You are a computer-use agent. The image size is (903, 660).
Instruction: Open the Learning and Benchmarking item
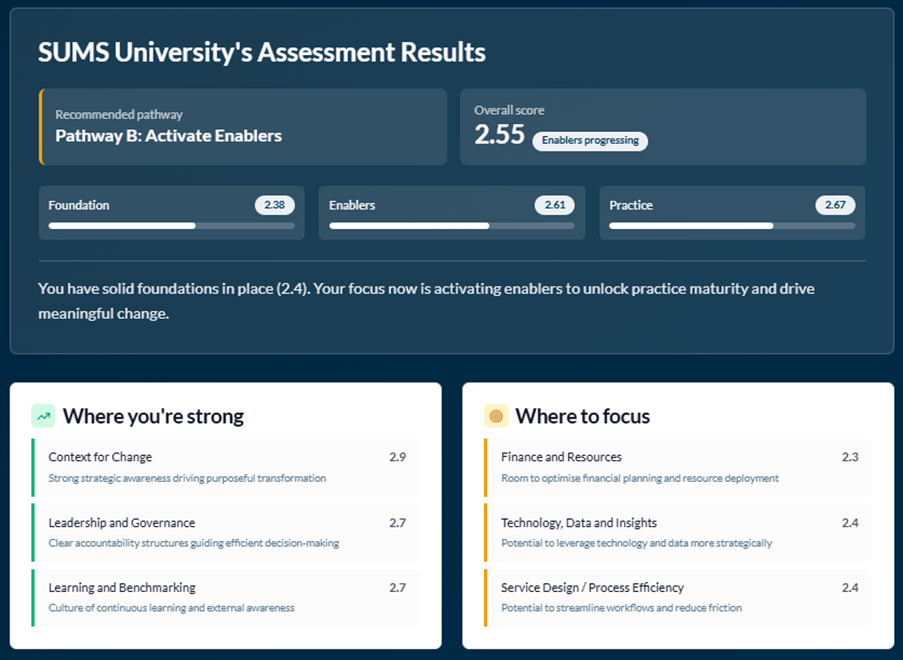tap(226, 598)
